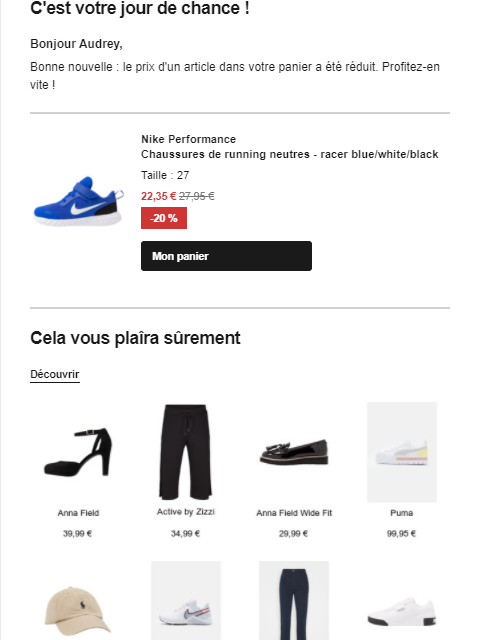Follow the Découvrir link
480x640 pixels.
tap(55, 374)
